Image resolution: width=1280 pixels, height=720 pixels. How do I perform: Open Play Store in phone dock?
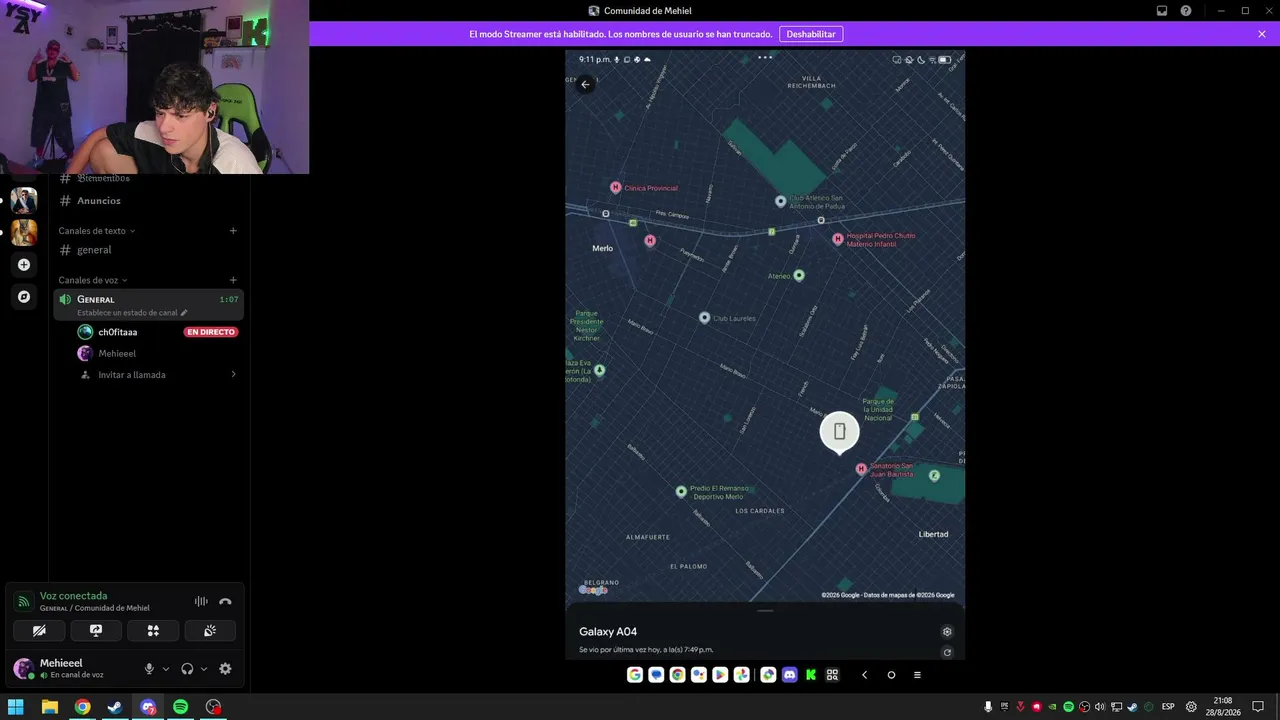click(720, 675)
